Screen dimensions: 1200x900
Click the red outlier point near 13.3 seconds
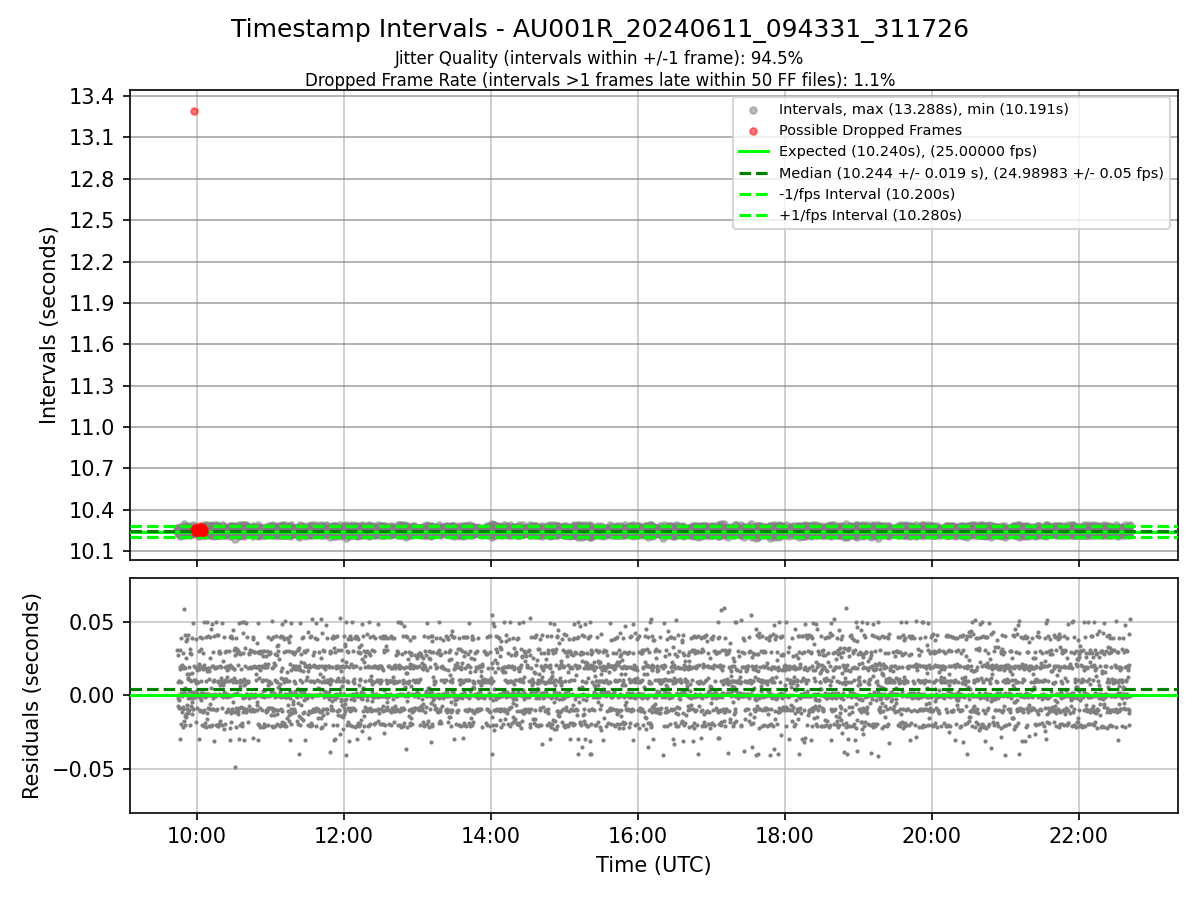[x=194, y=111]
